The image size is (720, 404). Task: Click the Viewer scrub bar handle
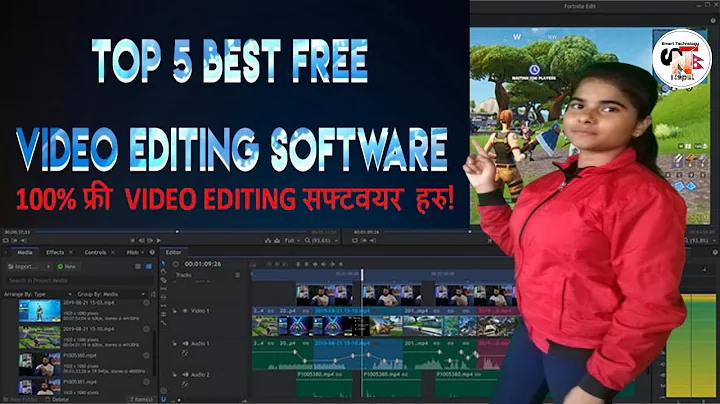[469, 232]
